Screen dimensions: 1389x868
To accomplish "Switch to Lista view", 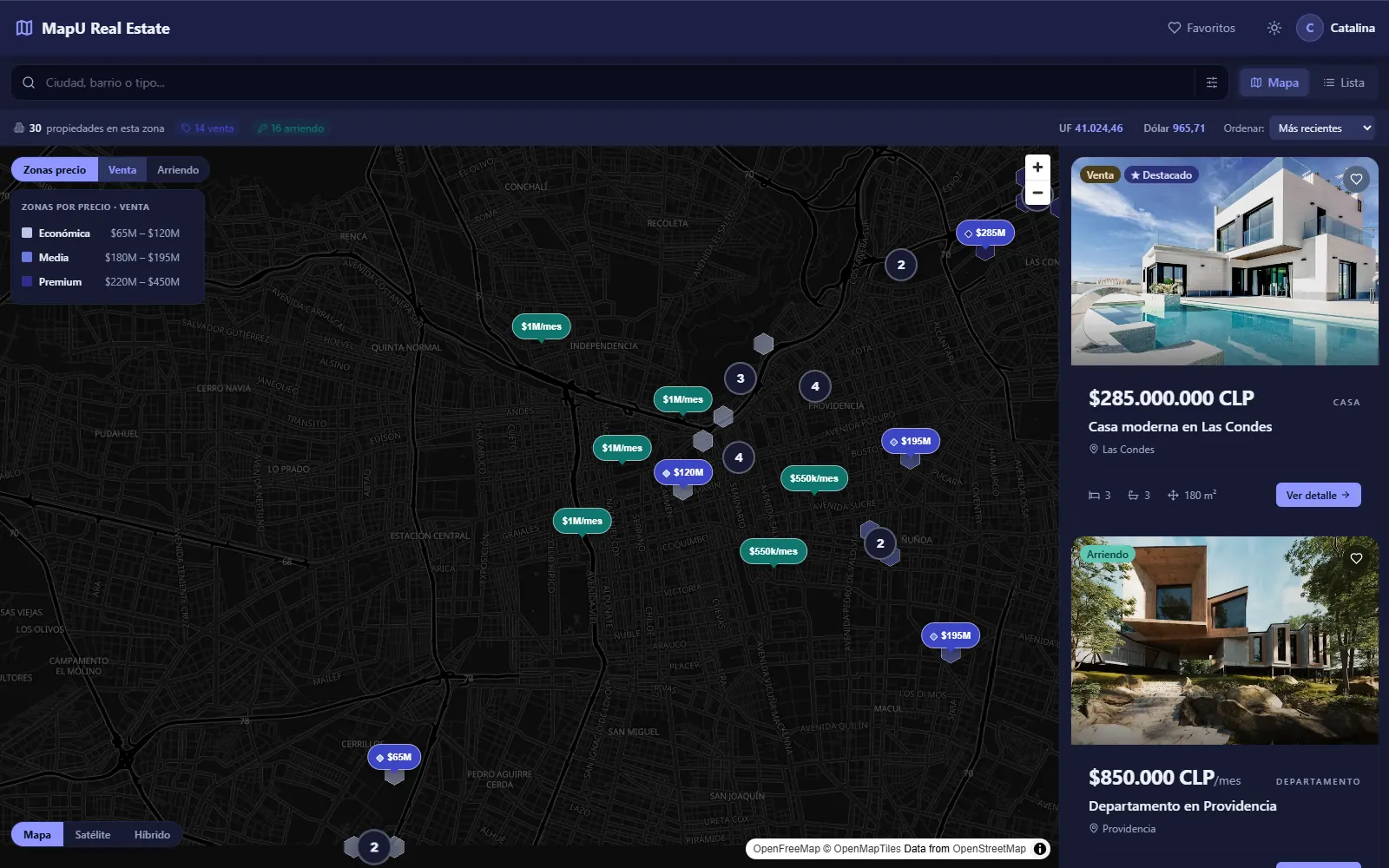I will pos(1344,82).
